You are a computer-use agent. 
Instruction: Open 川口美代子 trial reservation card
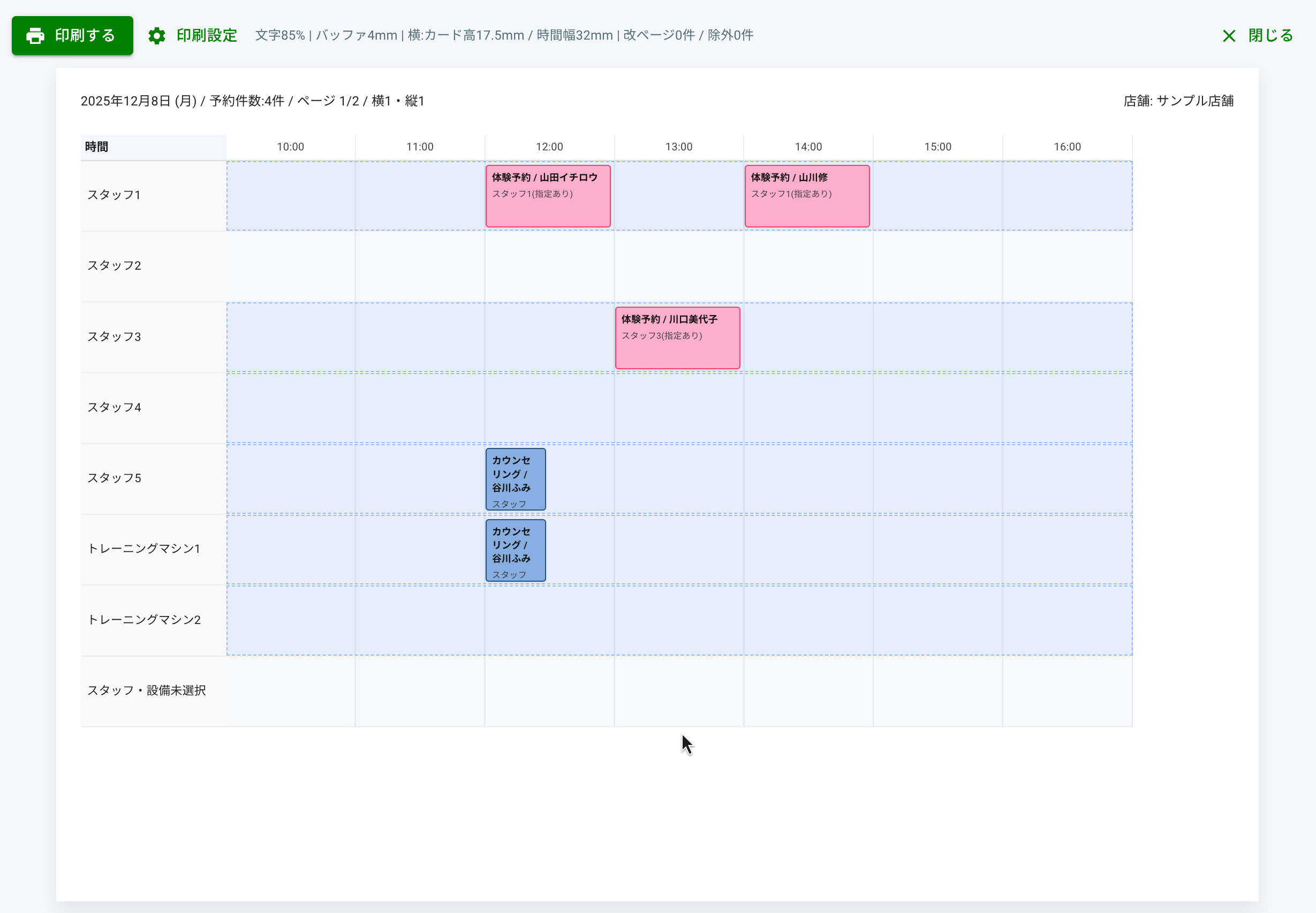pos(677,338)
